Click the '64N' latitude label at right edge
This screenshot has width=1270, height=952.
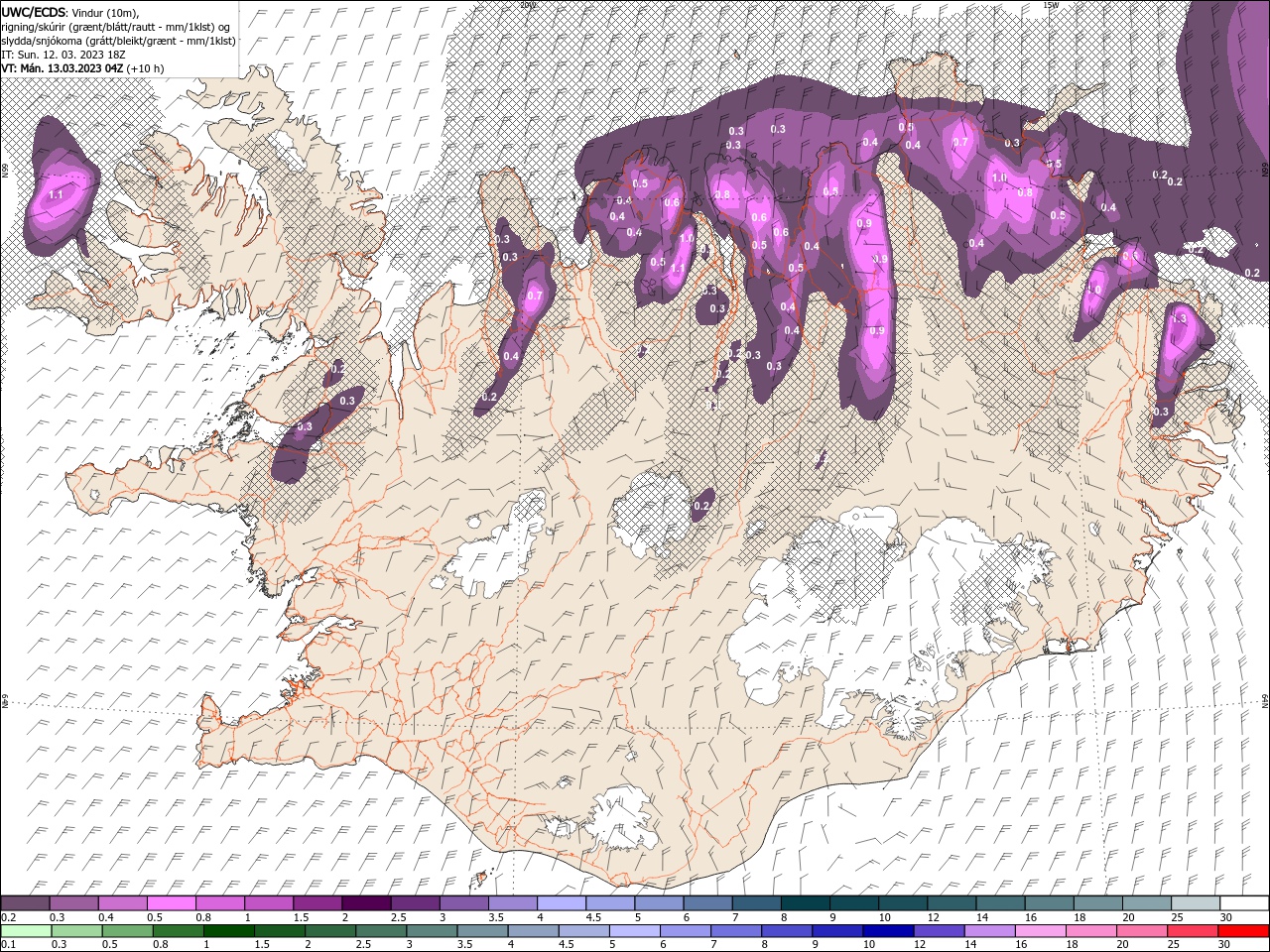(1265, 701)
